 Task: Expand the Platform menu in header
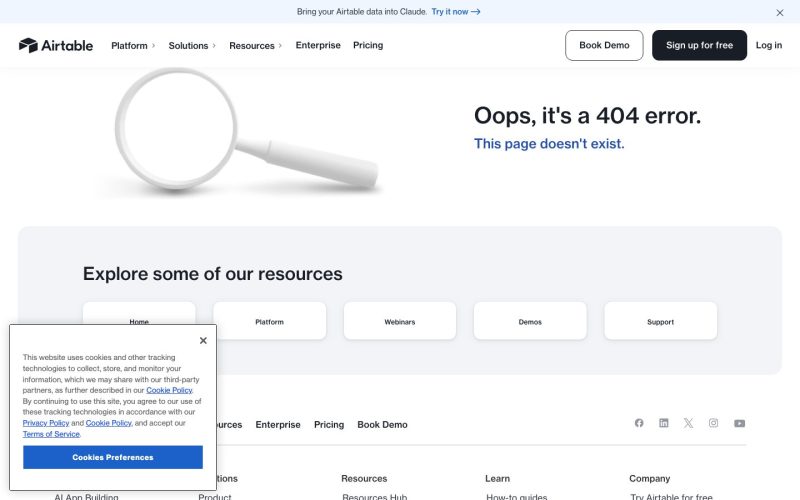(133, 45)
